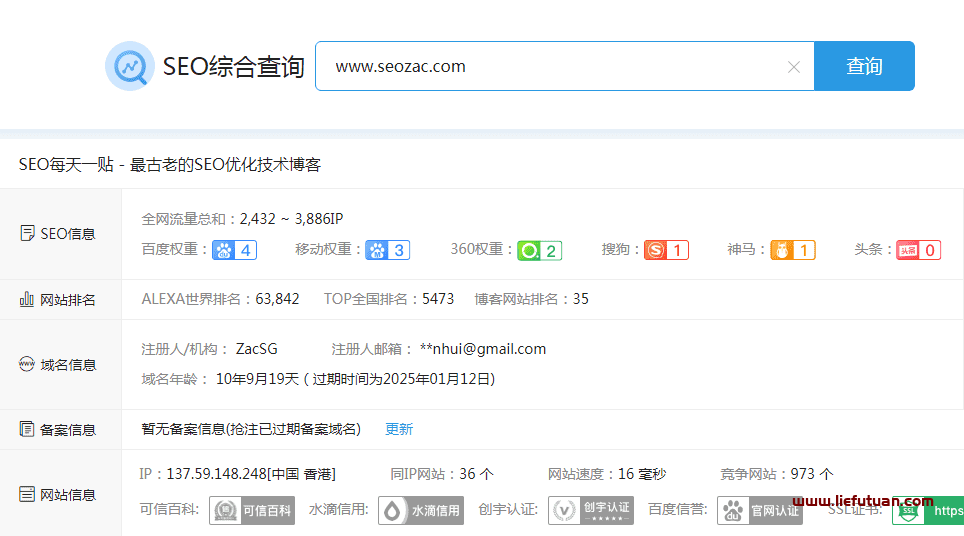This screenshot has width=964, height=536.
Task: Click the 备案信息 document icon
Action: 26,429
